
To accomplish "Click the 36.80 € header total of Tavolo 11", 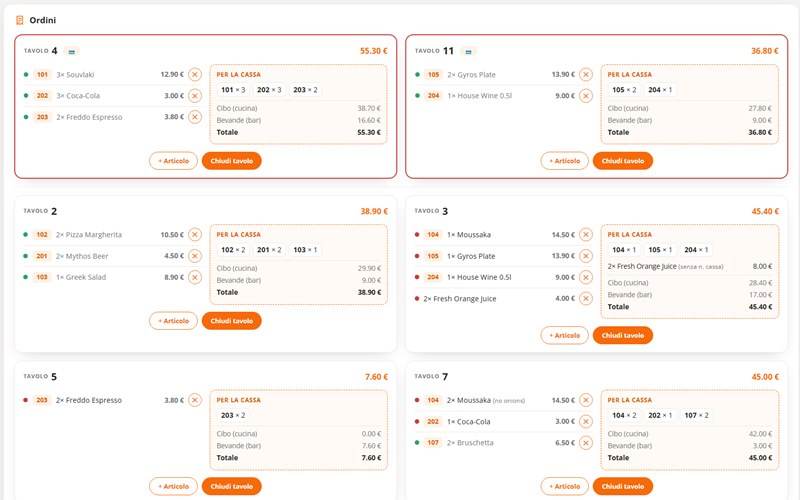I will click(765, 51).
